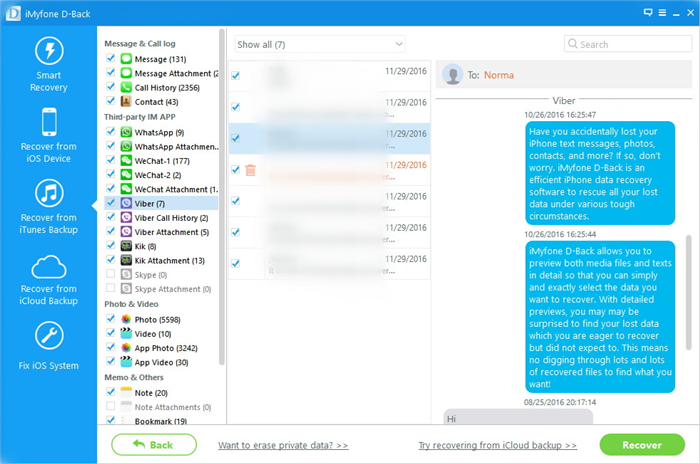Click the orange trash icon on deleted conversation
The height and width of the screenshot is (464, 700).
pos(250,170)
